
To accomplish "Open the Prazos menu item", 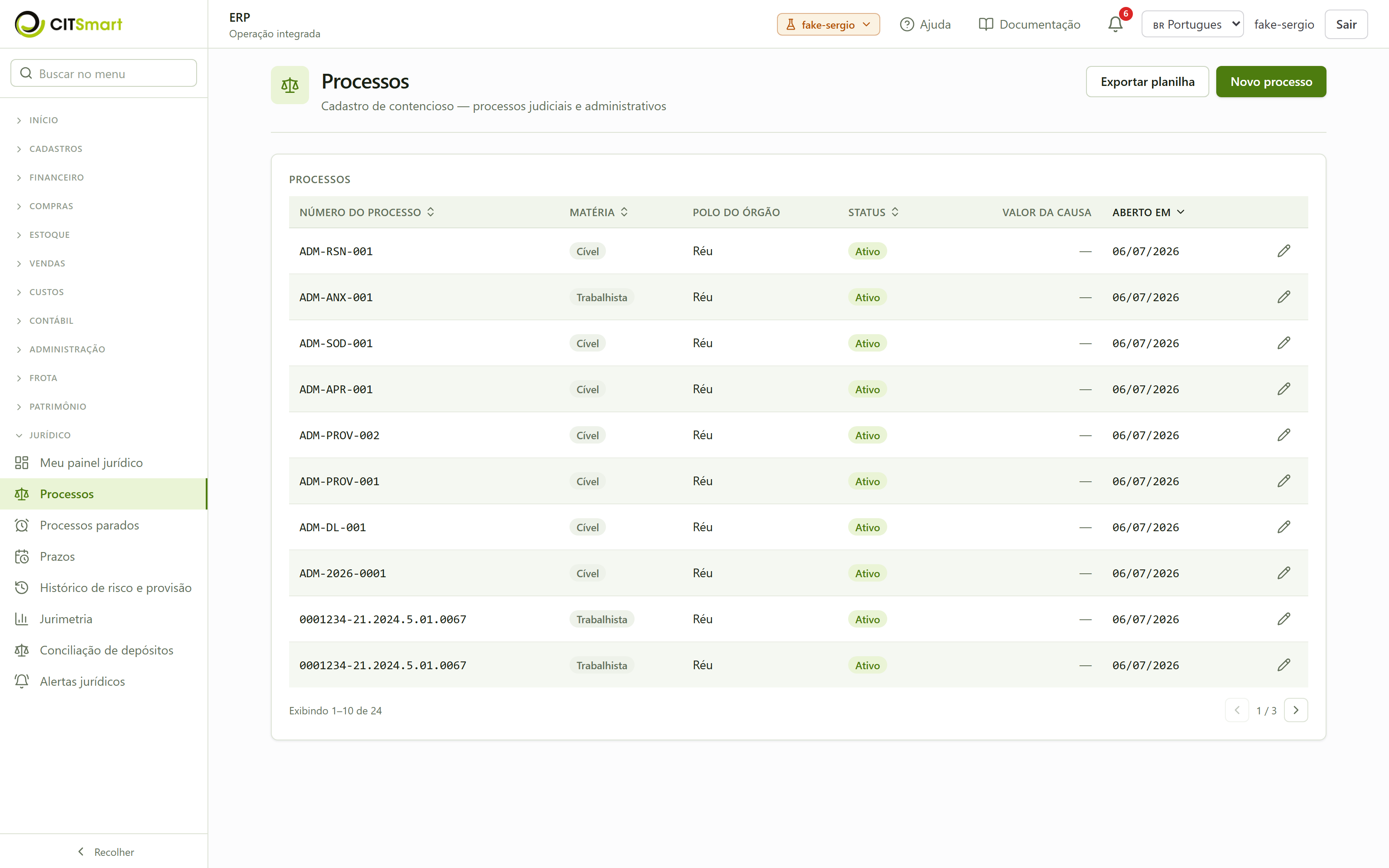I will [103, 556].
